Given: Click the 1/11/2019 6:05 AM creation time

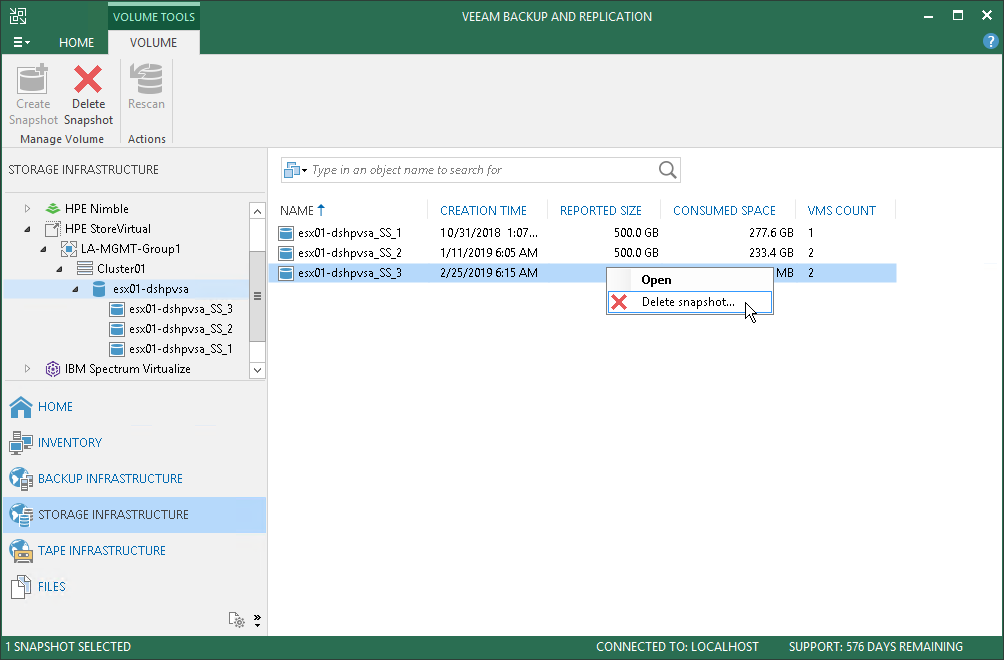Looking at the screenshot, I should [489, 253].
